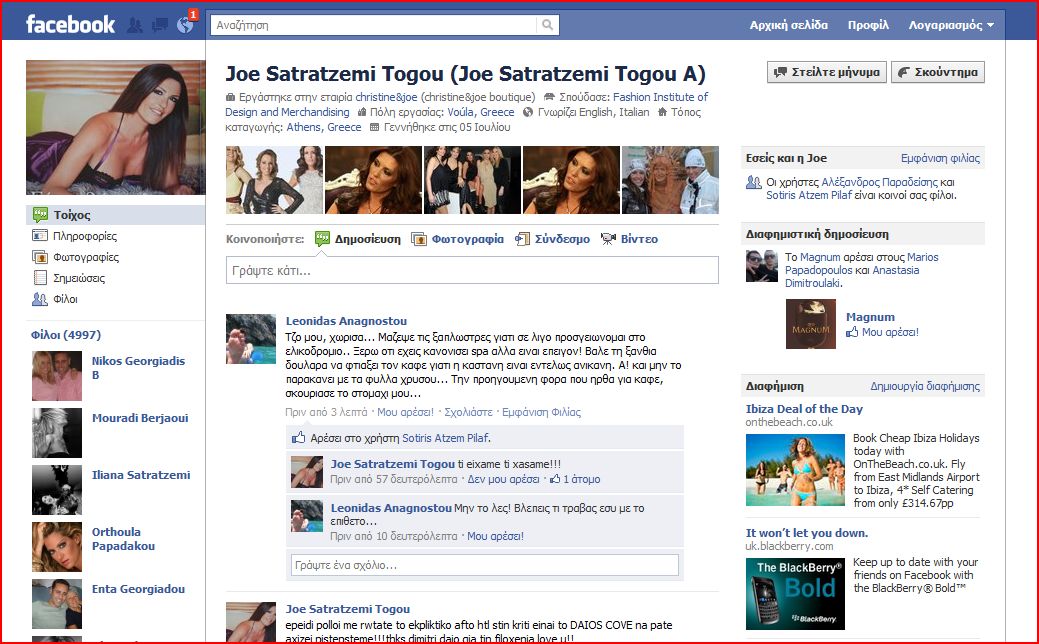The height and width of the screenshot is (644, 1039).
Task: Open Orthoula Papadakou friend profile
Action: tap(123, 539)
